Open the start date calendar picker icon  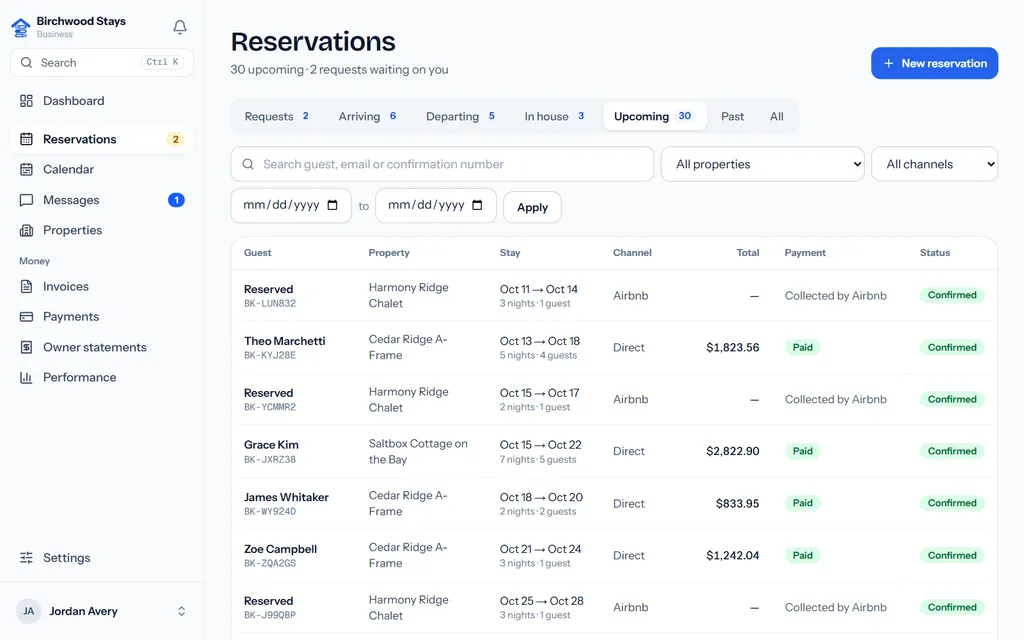(332, 205)
